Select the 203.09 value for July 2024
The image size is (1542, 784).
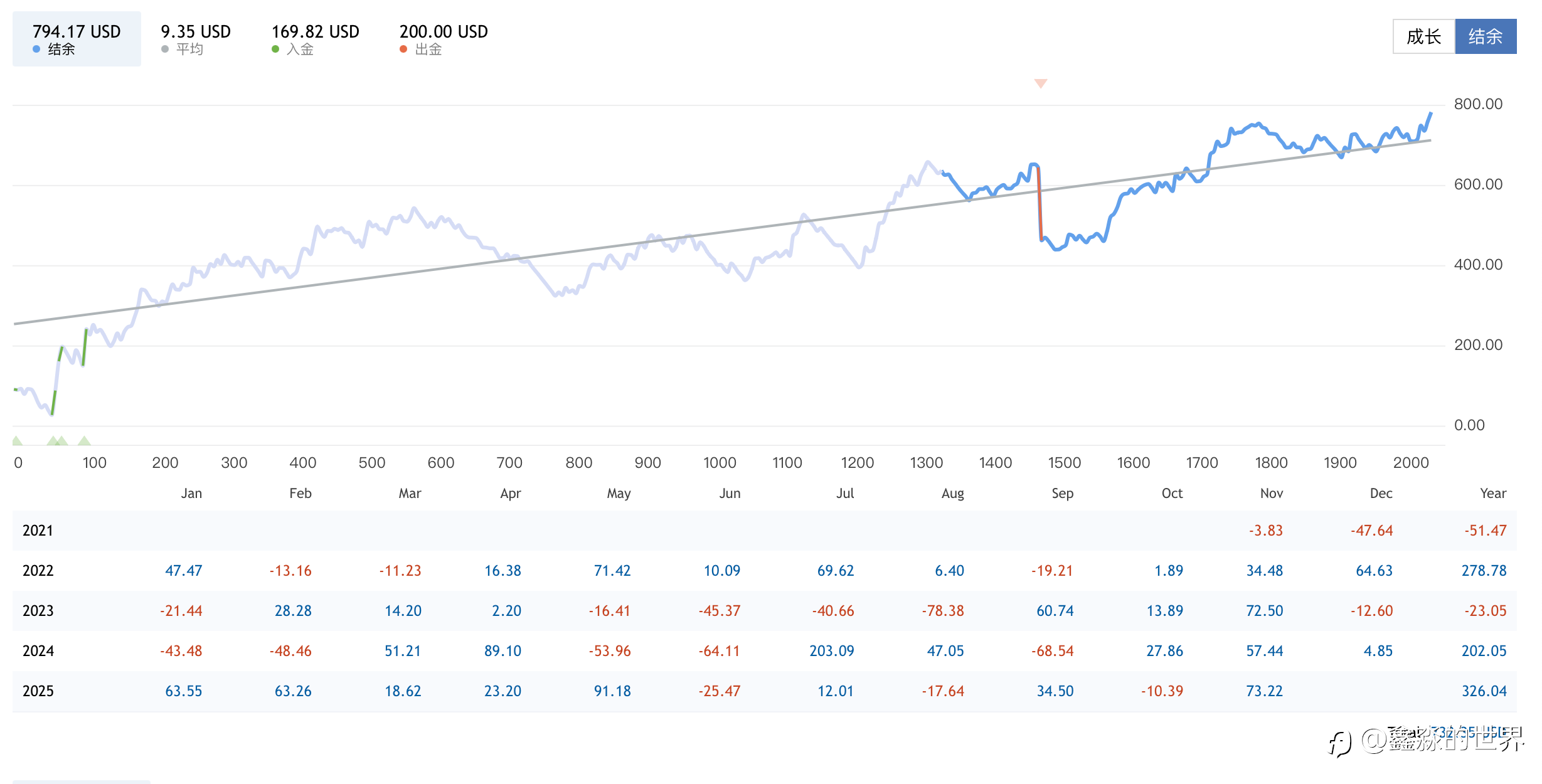(x=831, y=651)
